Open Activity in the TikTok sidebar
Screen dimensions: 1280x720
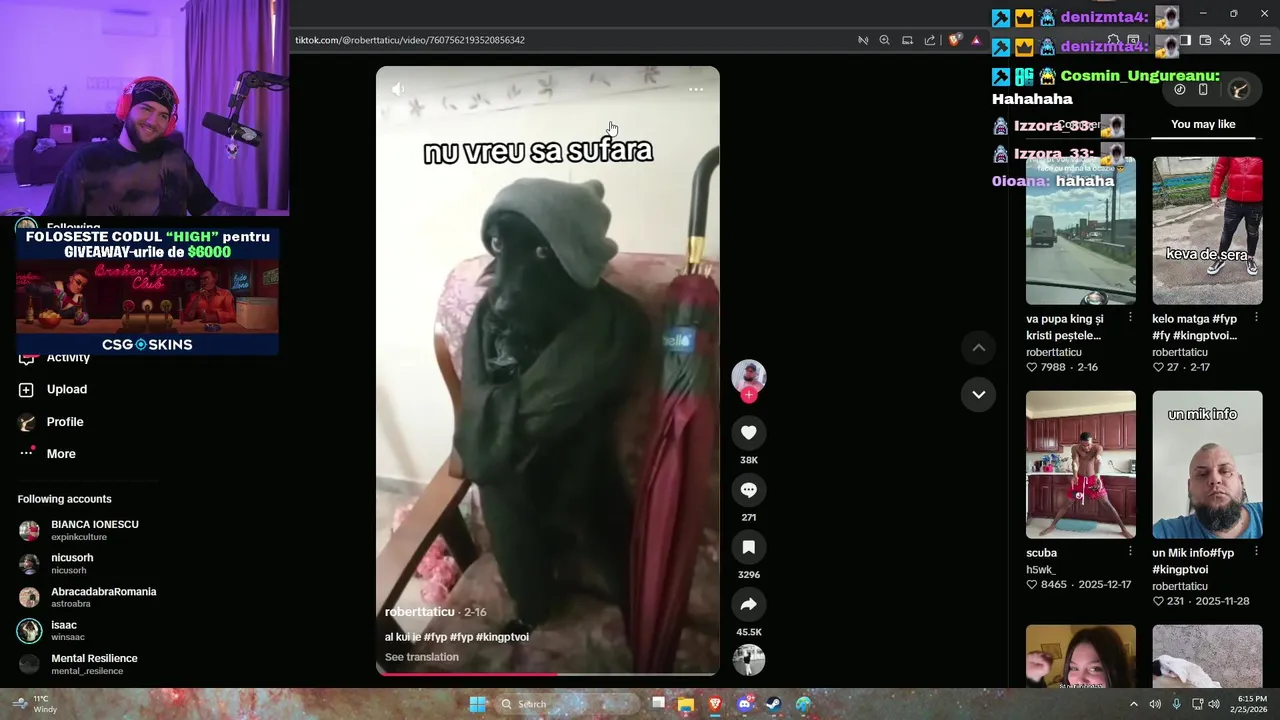(54, 357)
